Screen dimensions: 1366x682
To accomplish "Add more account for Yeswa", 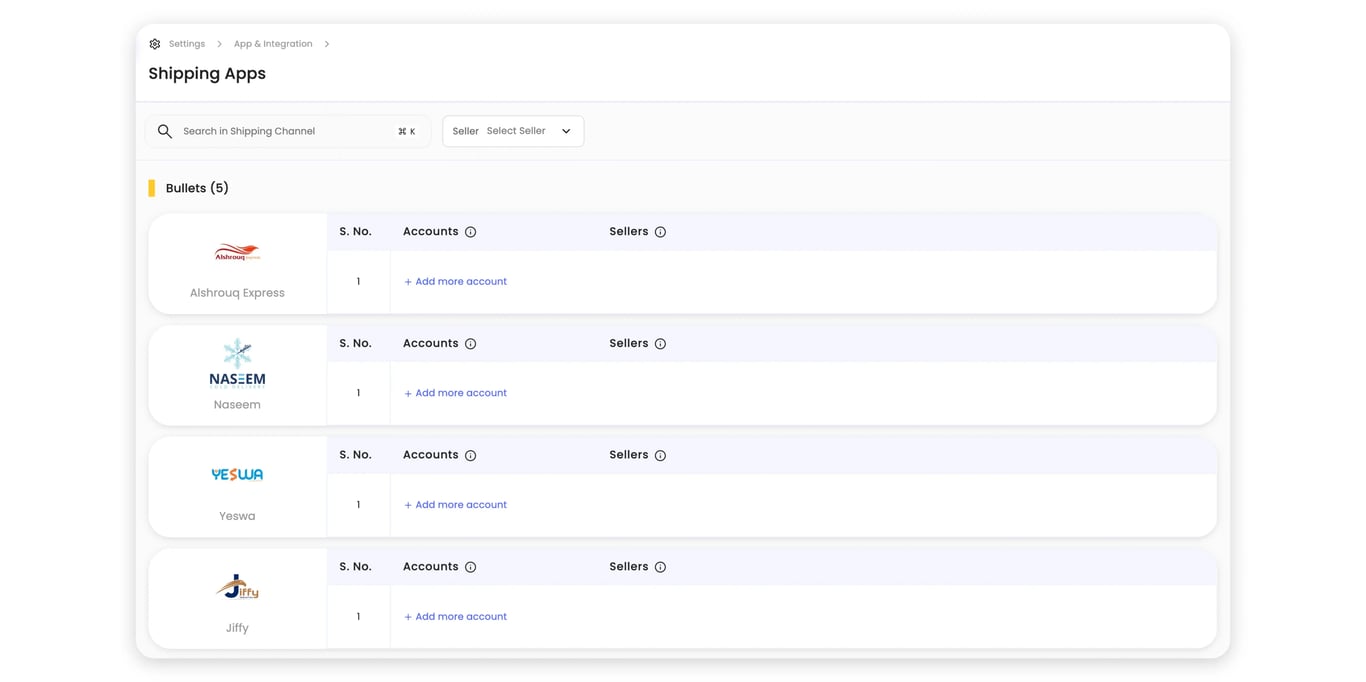I will point(455,504).
